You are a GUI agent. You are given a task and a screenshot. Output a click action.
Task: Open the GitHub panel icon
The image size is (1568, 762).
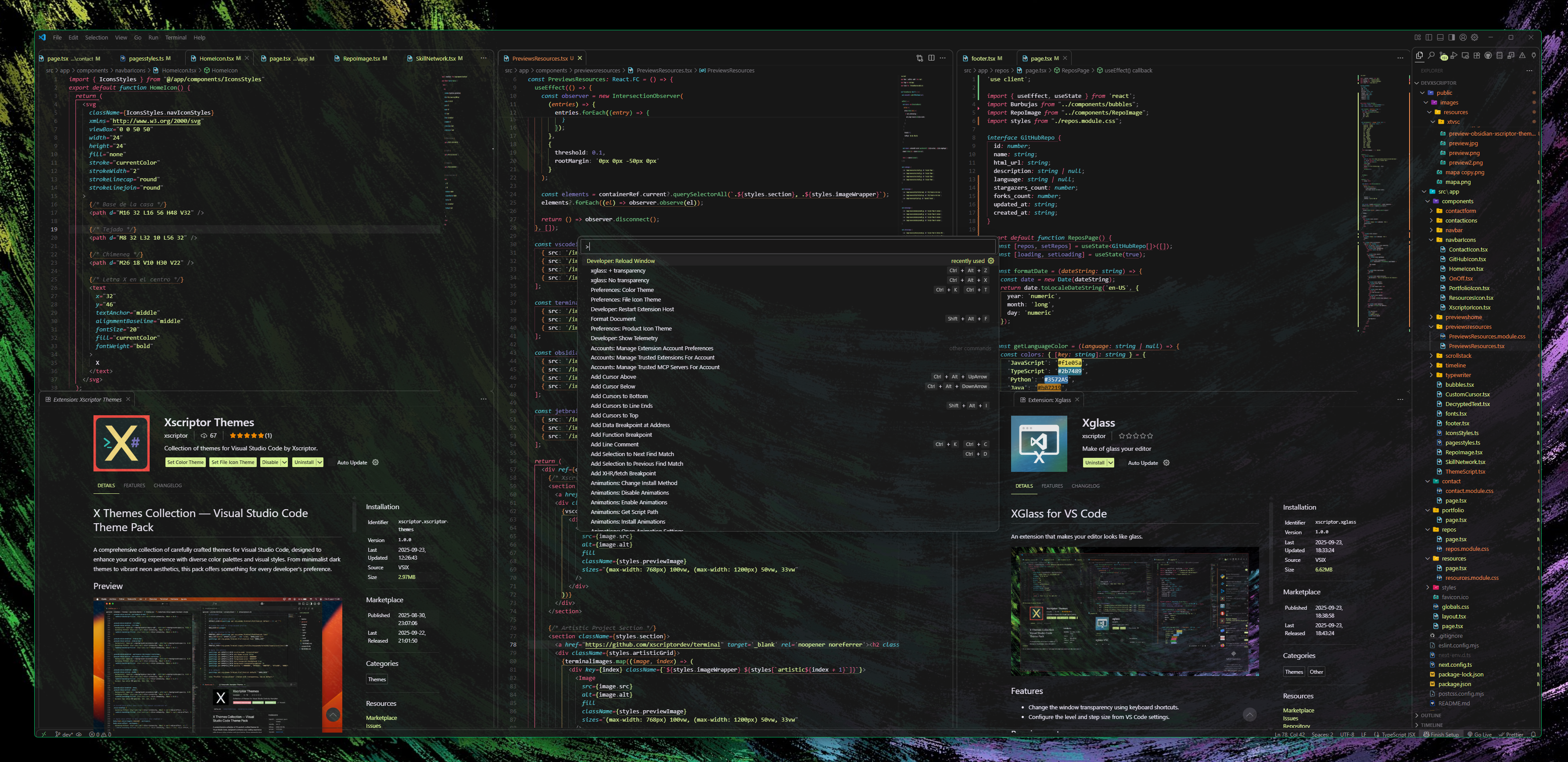coord(1488,55)
